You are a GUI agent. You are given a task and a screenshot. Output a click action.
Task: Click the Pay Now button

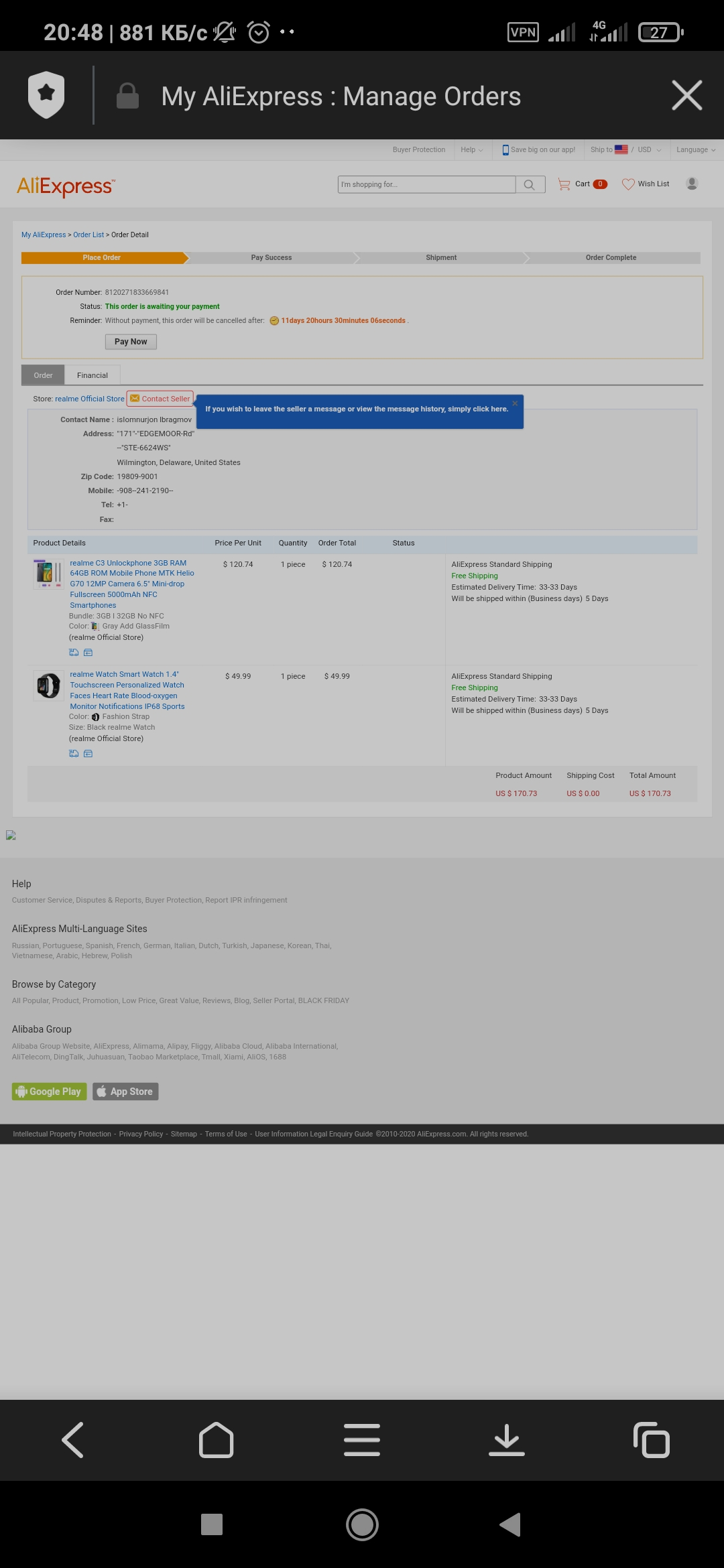[x=131, y=342]
